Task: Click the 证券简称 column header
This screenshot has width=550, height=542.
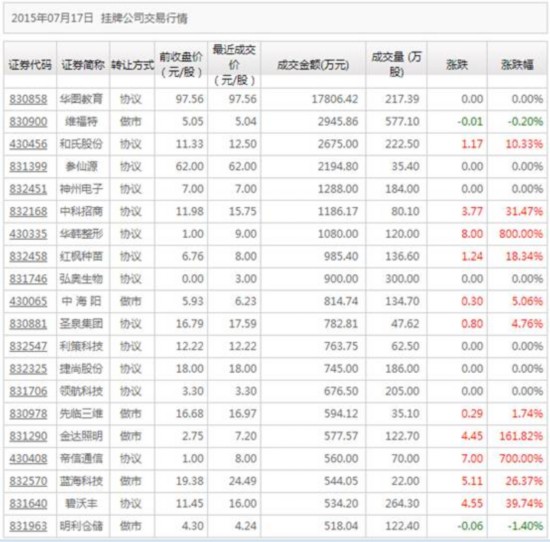Action: coord(83,65)
